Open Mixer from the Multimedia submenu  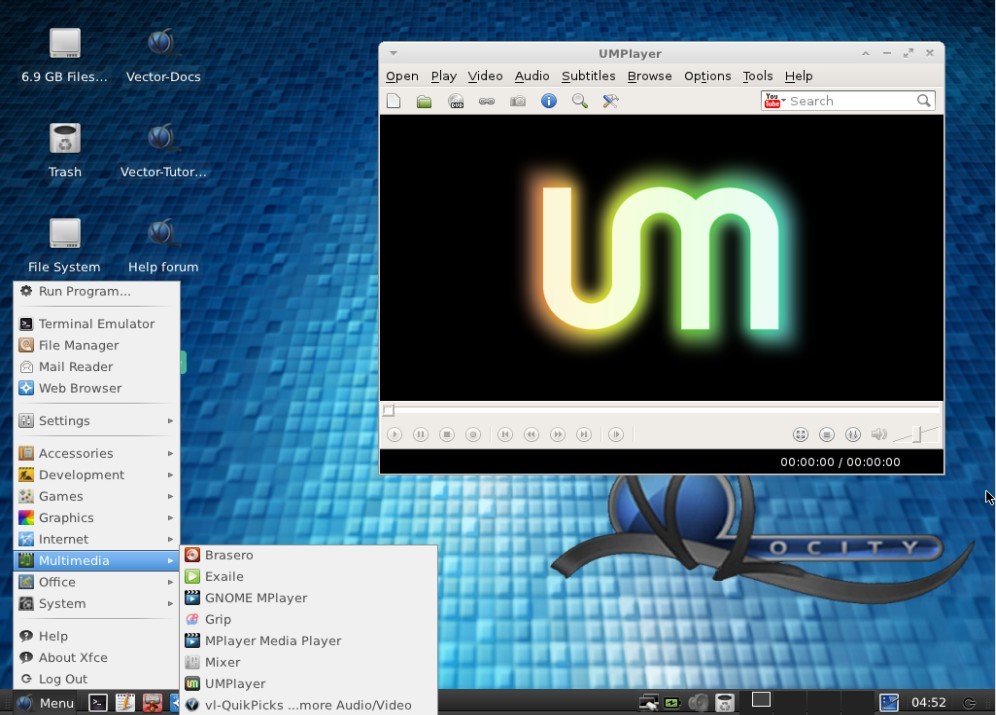tap(309, 662)
